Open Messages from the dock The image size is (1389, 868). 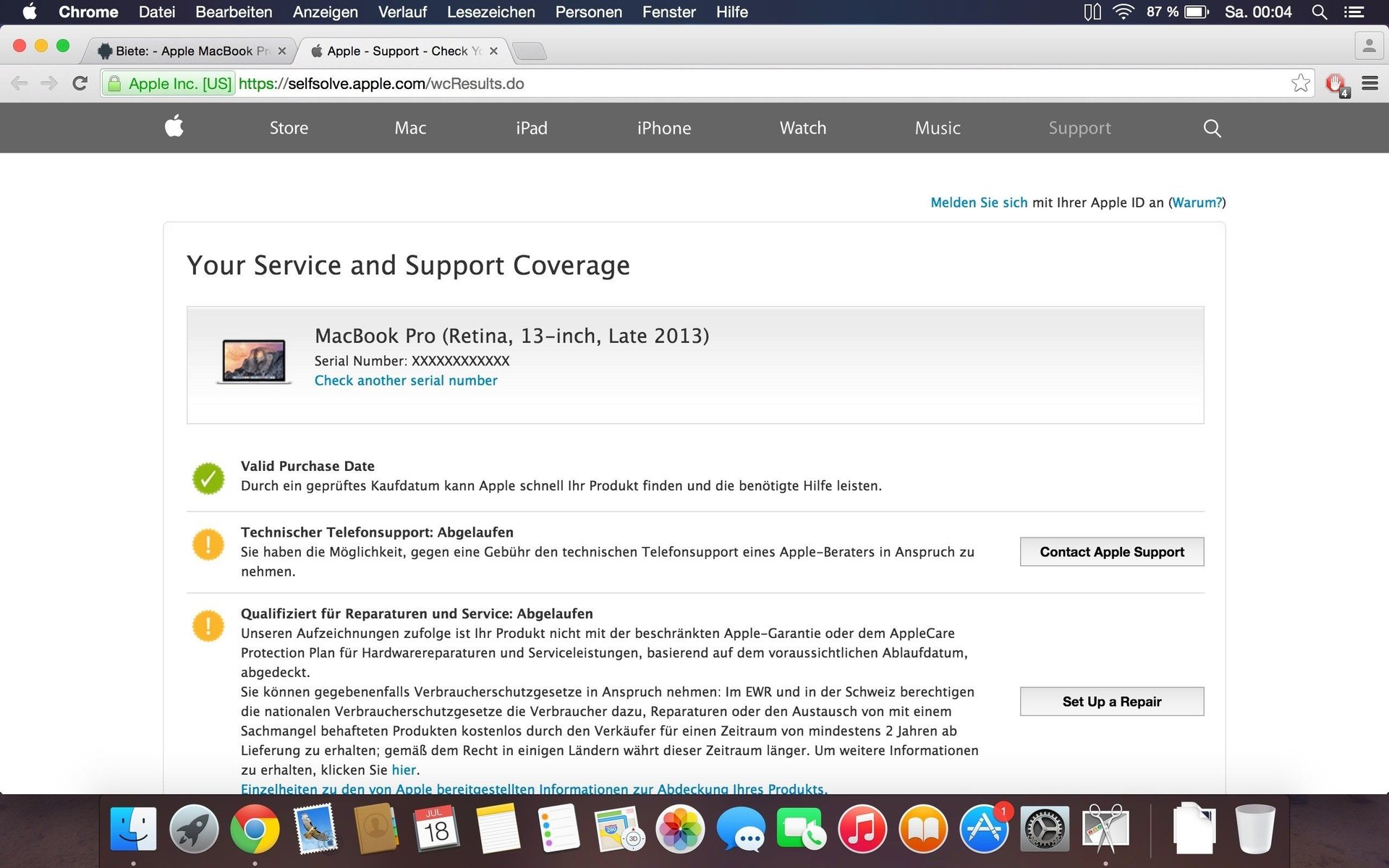point(741,829)
